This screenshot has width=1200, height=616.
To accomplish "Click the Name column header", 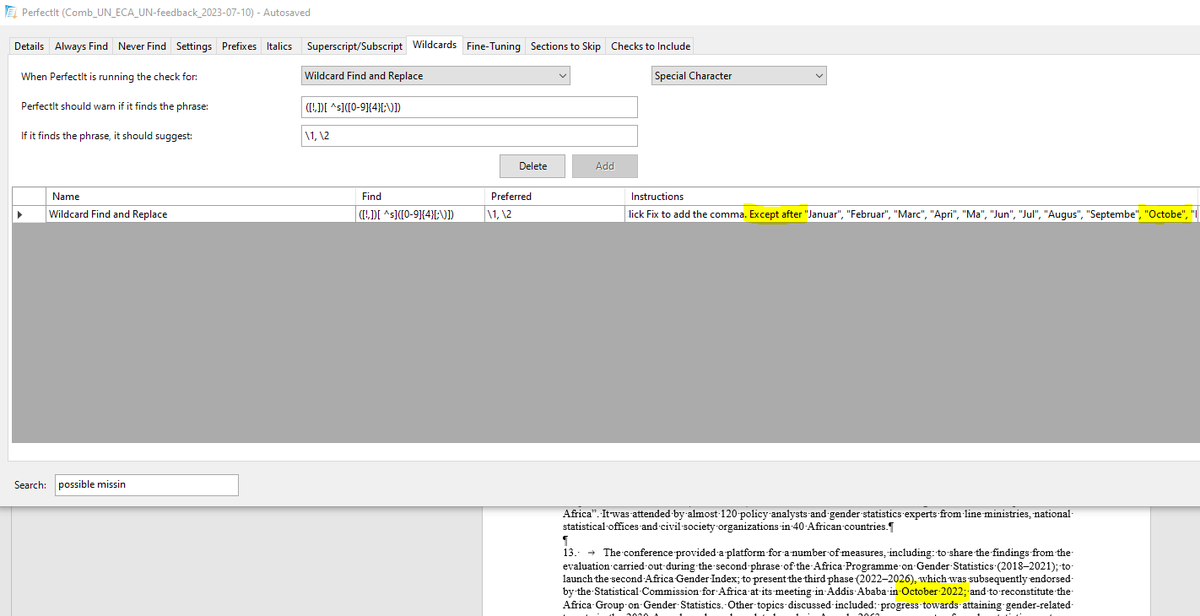I will click(199, 196).
